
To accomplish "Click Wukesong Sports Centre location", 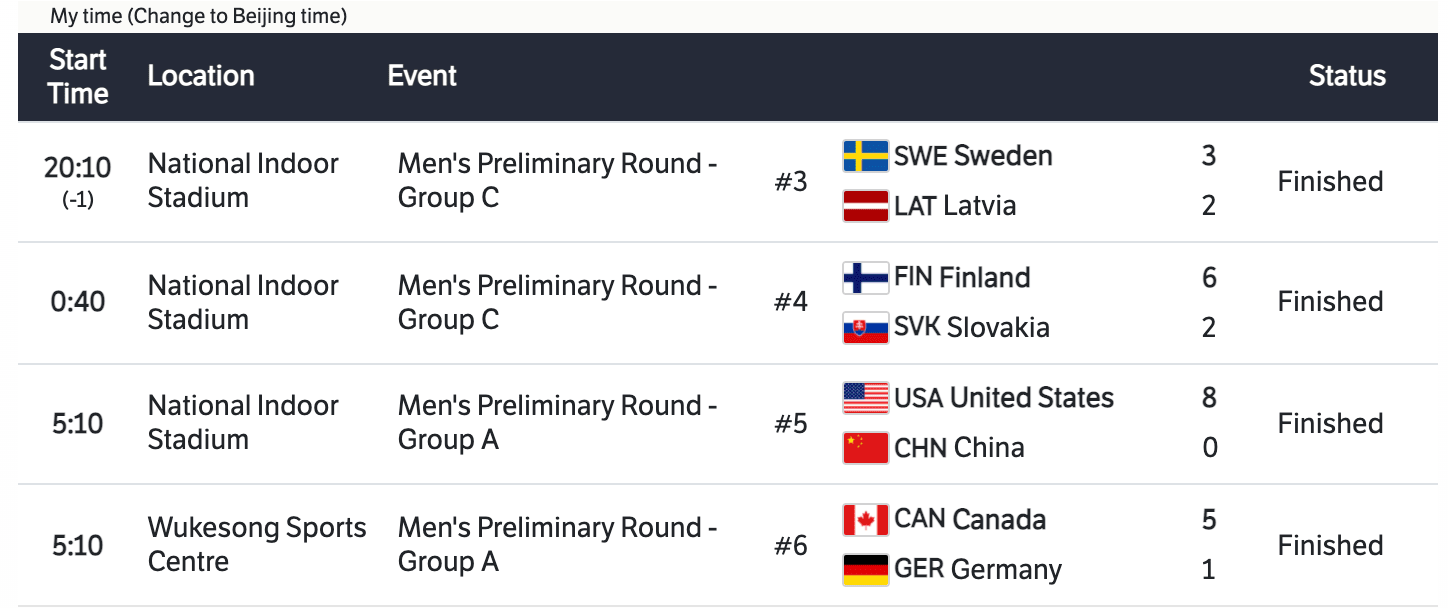I will click(x=257, y=544).
